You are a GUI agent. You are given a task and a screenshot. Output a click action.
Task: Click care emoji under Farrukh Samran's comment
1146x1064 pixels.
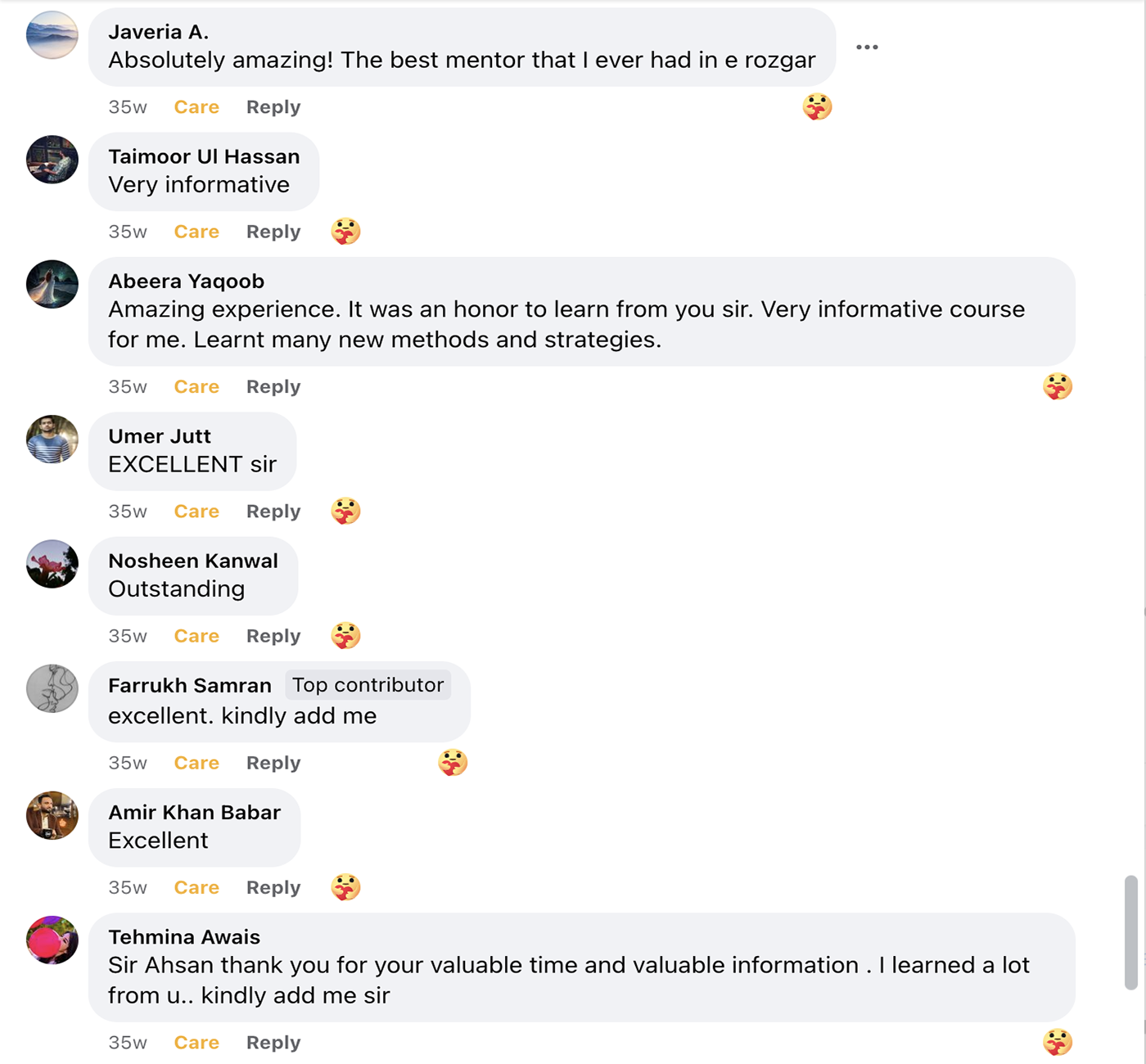[453, 763]
